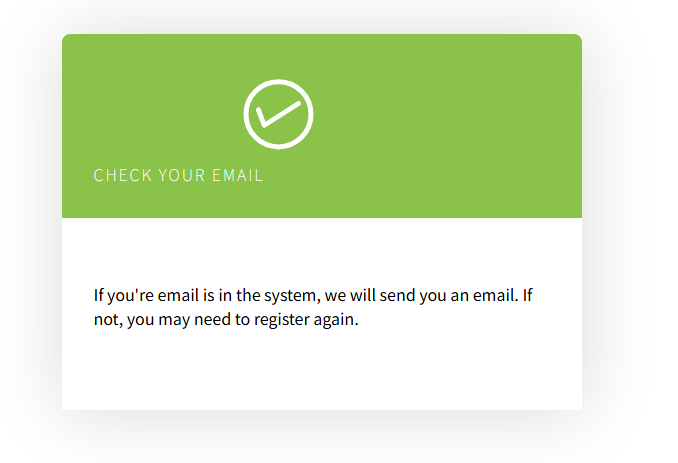The width and height of the screenshot is (678, 463).
Task: Click the word "not" starting the second line
Action: coord(106,320)
